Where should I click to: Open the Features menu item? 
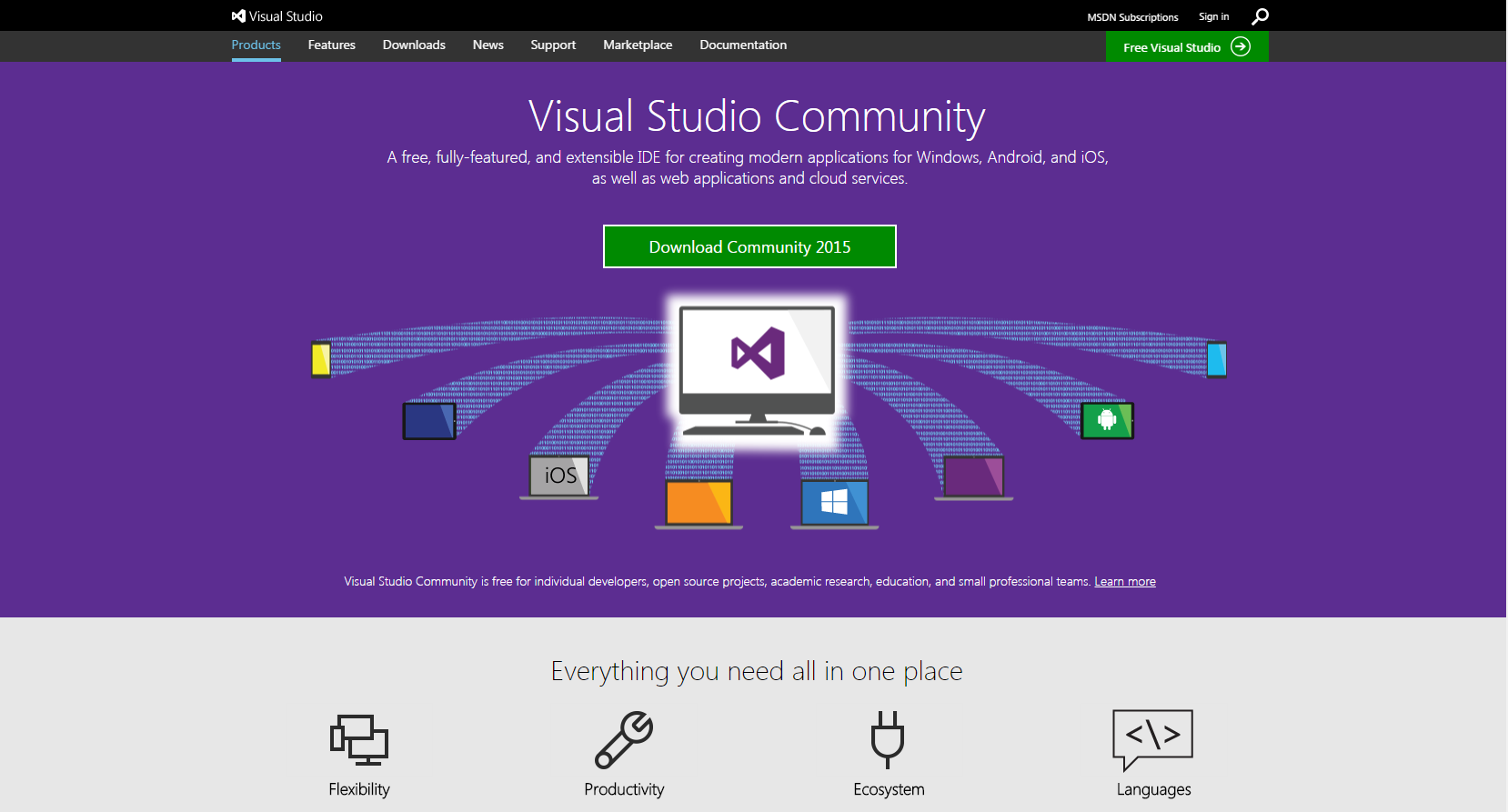[332, 45]
